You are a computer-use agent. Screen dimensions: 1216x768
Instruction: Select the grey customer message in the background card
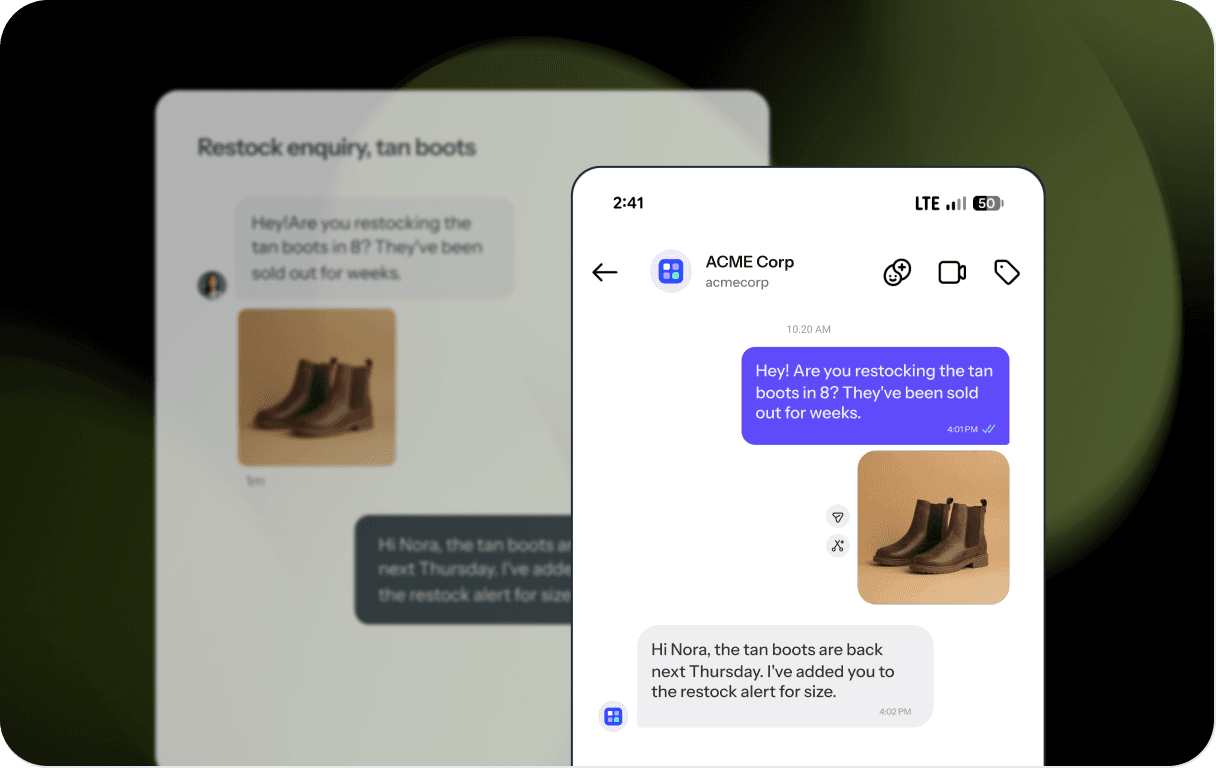point(374,248)
